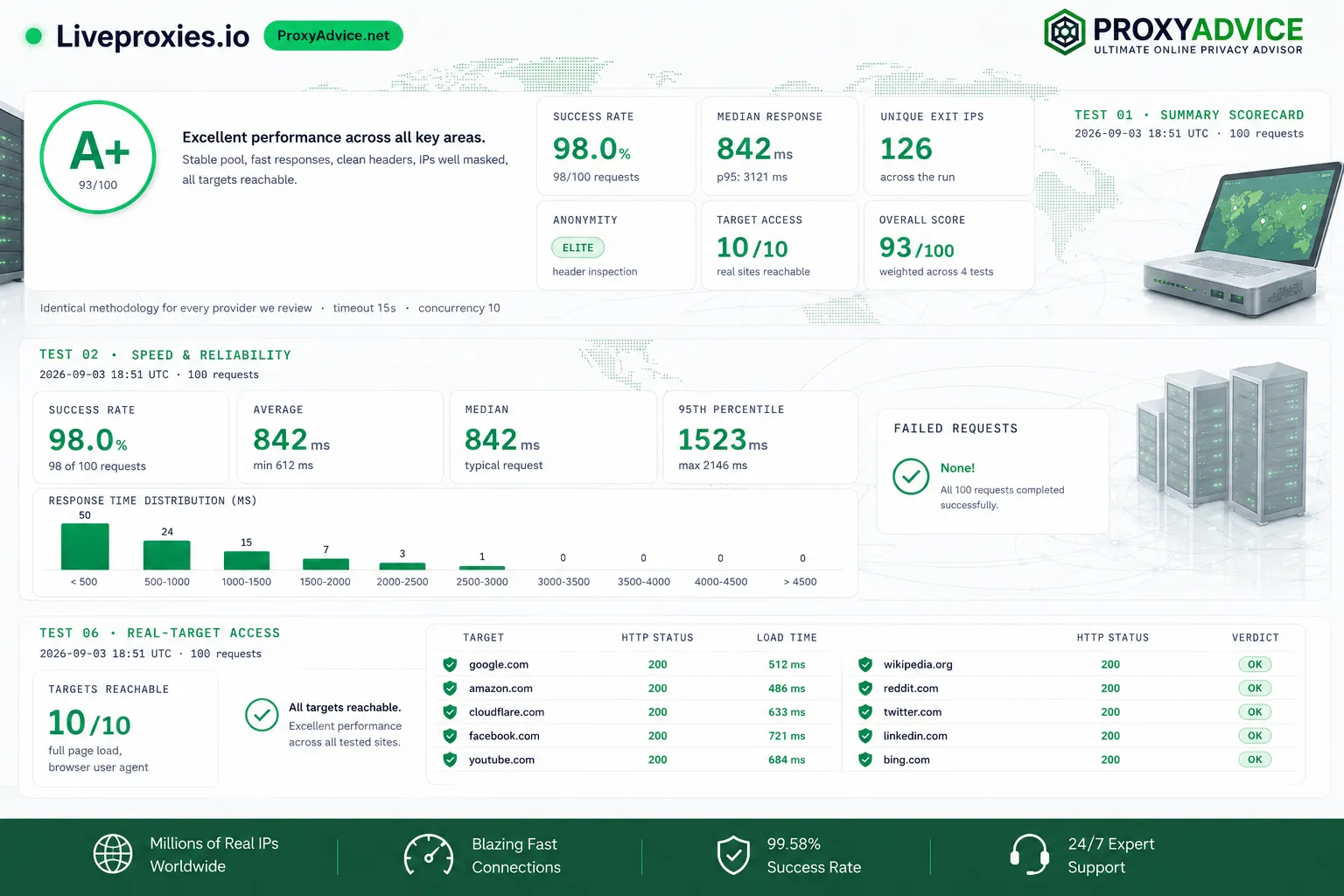Click the 'concurrency 10' text
Image resolution: width=1344 pixels, height=896 pixels.
tap(459, 308)
